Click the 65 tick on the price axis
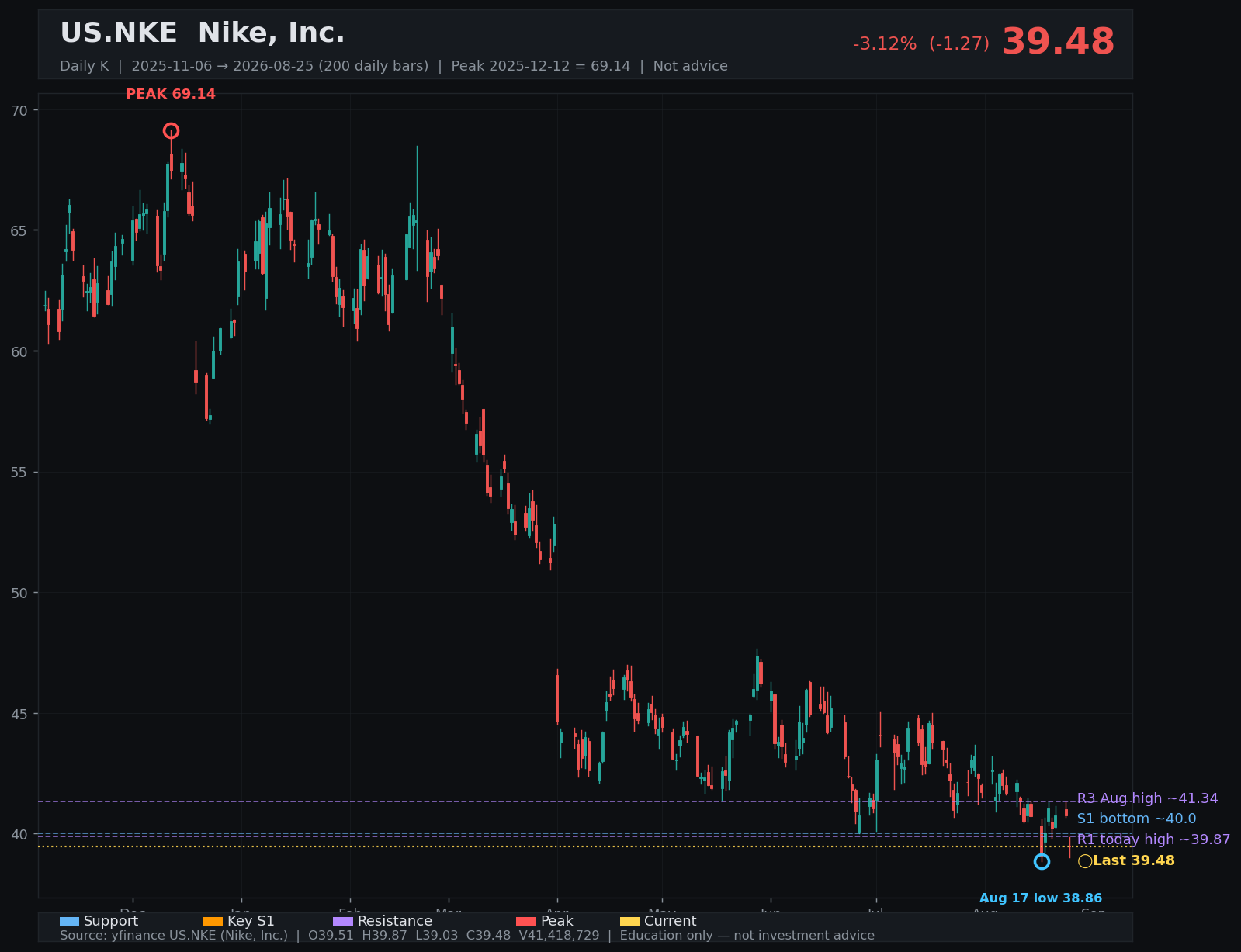Image resolution: width=1241 pixels, height=952 pixels. (x=19, y=230)
